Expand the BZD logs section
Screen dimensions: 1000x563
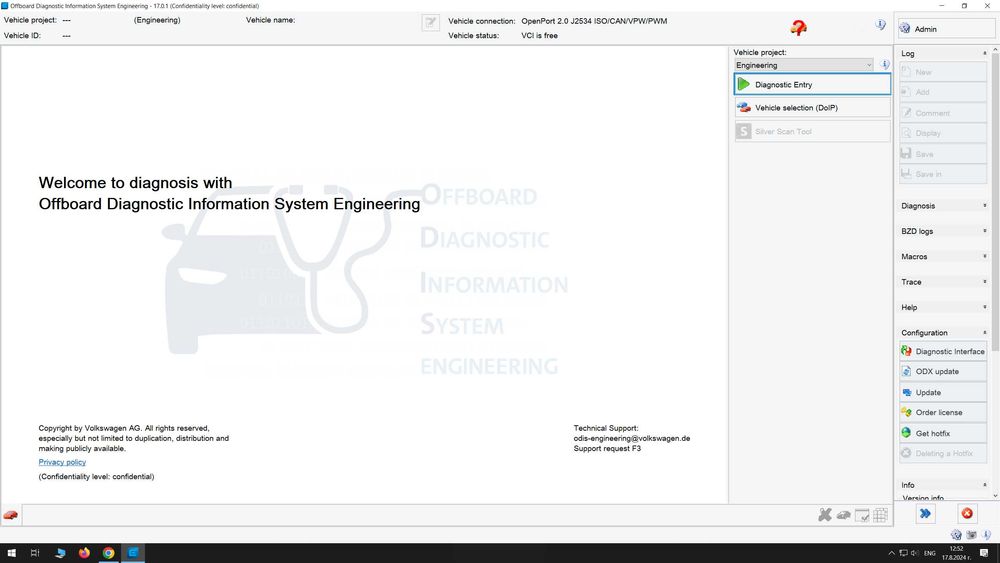[x=943, y=231]
